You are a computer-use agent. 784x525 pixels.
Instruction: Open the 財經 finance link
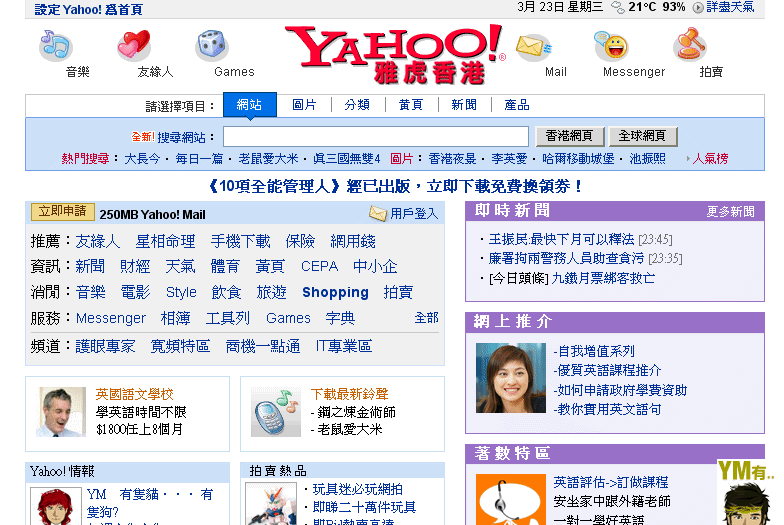coord(135,266)
